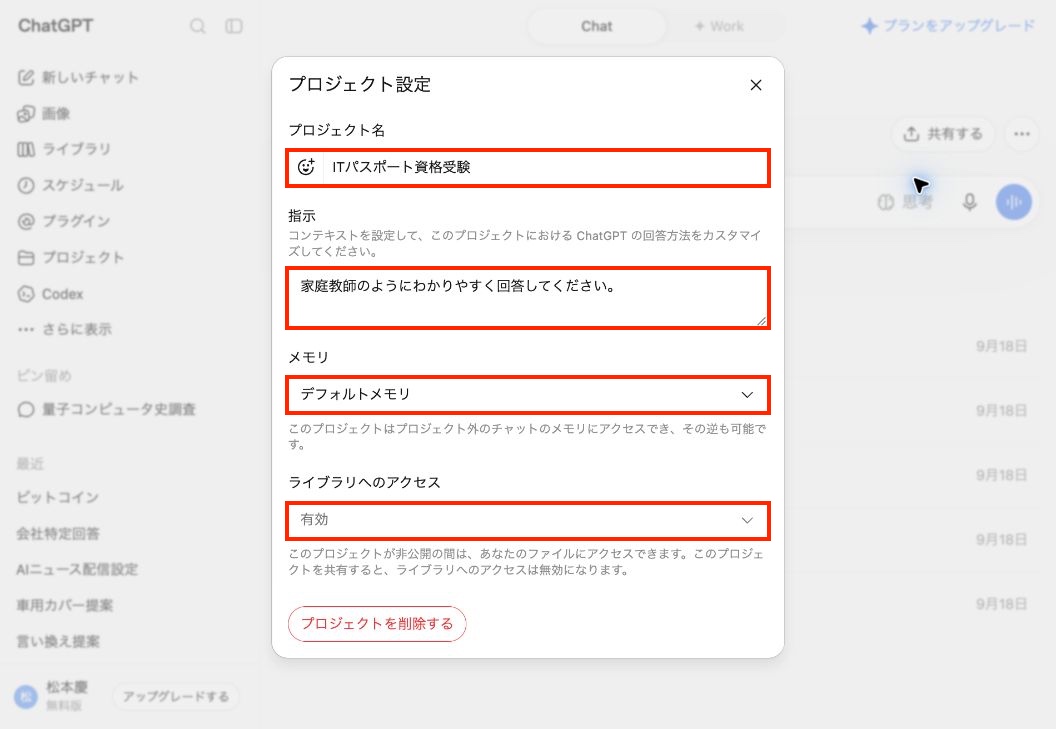The height and width of the screenshot is (729, 1056).
Task: Open the project emoji icon picker
Action: tap(306, 167)
